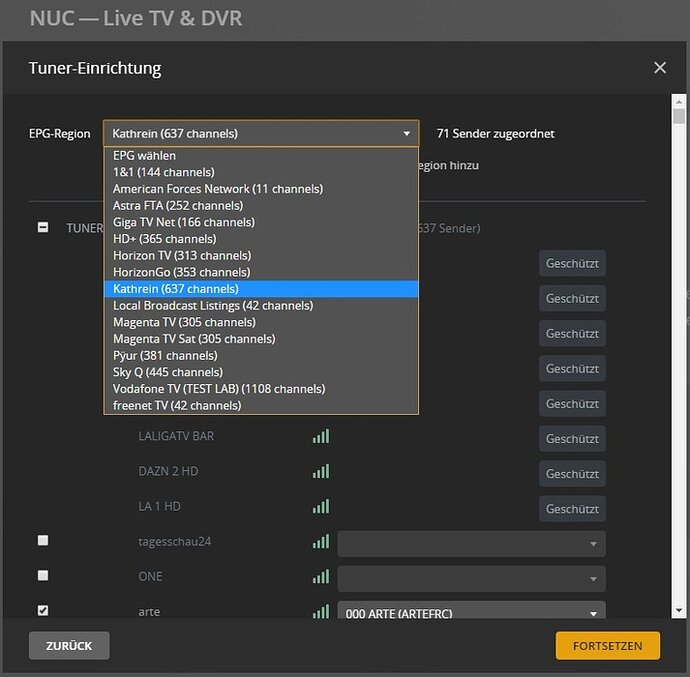Pick Astra FTA (252 channels)
This screenshot has width=690, height=677.
[261, 206]
